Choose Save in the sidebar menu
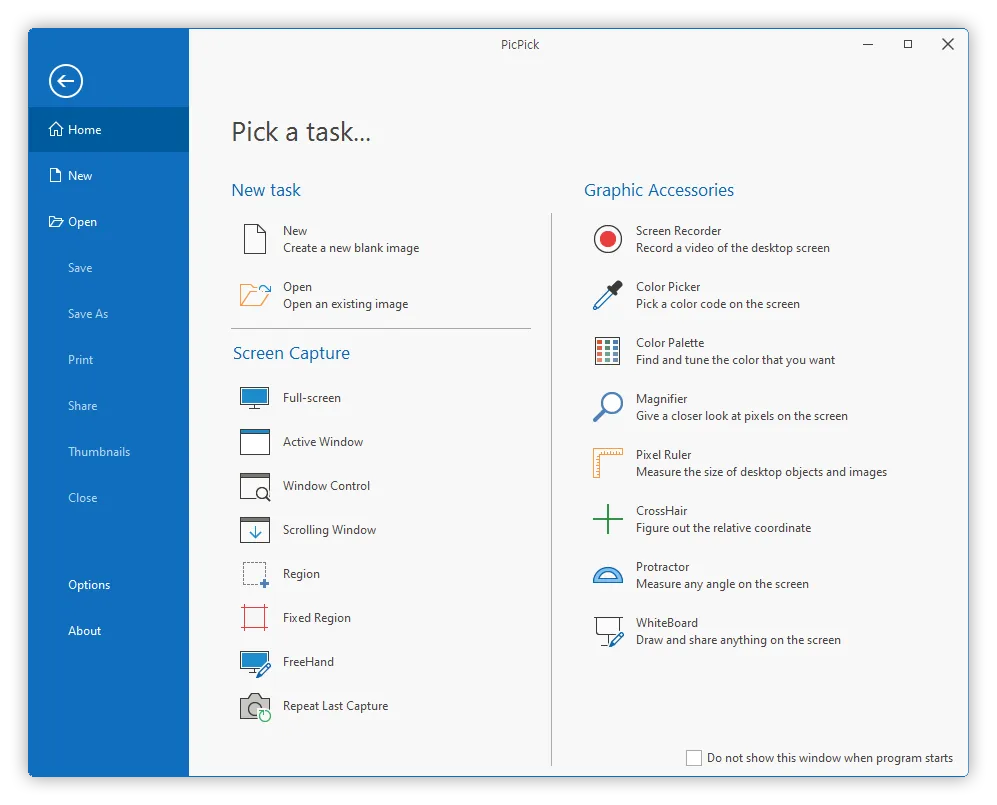This screenshot has height=805, width=997. 108,268
